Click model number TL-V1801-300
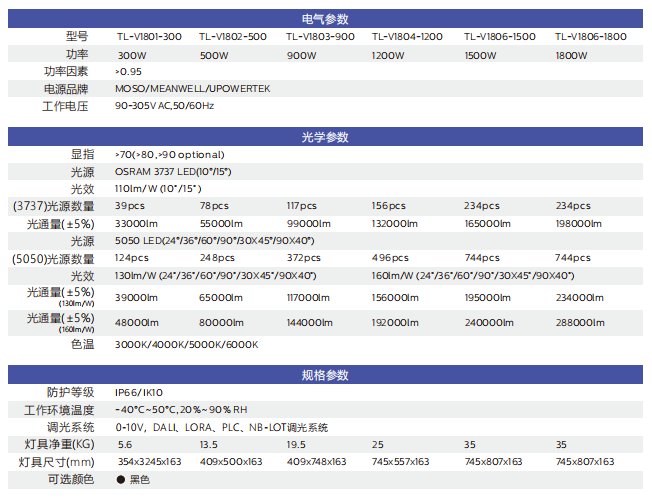Image resolution: width=652 pixels, height=498 pixels. click(149, 37)
